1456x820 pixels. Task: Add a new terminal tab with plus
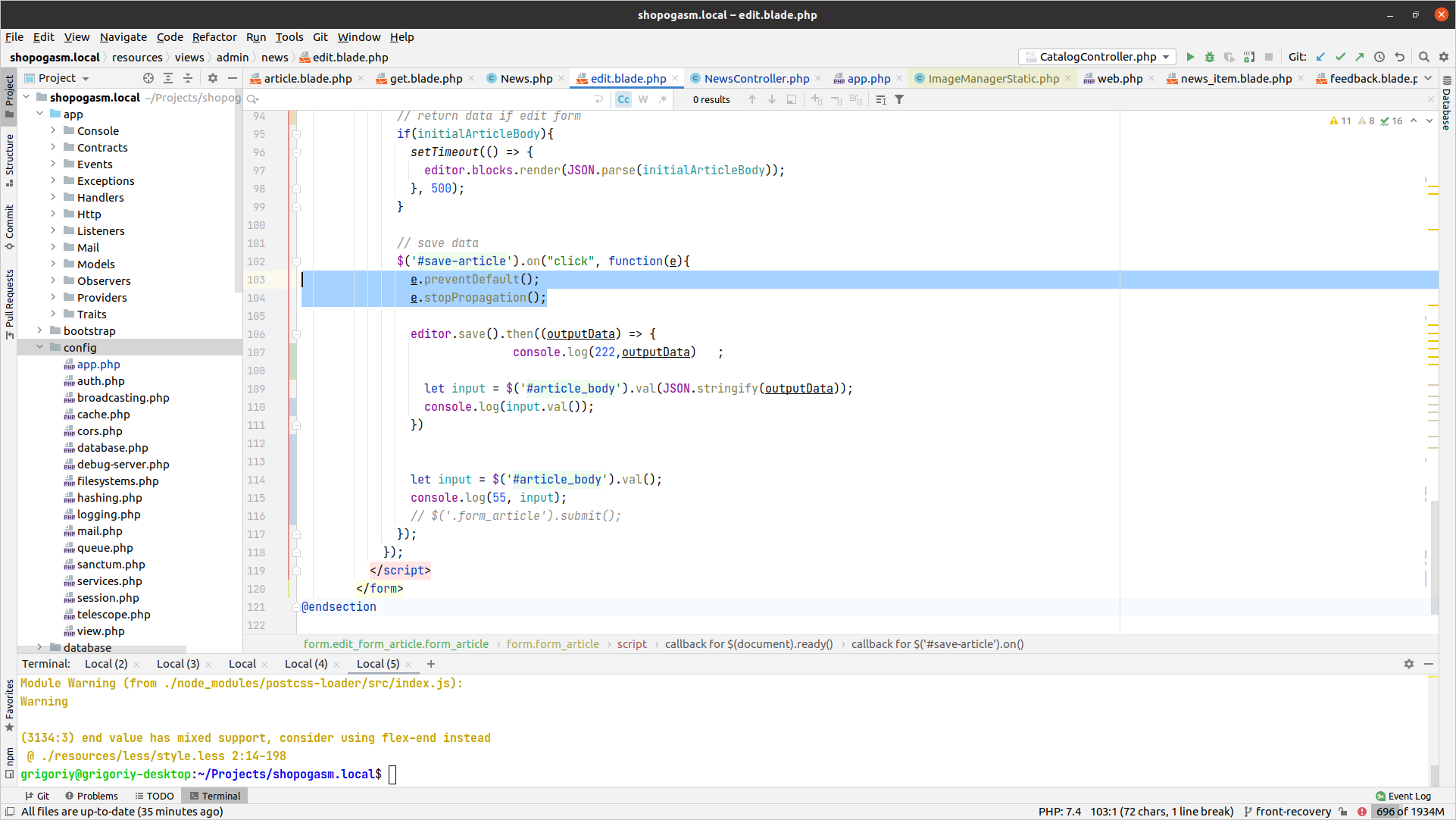point(431,664)
